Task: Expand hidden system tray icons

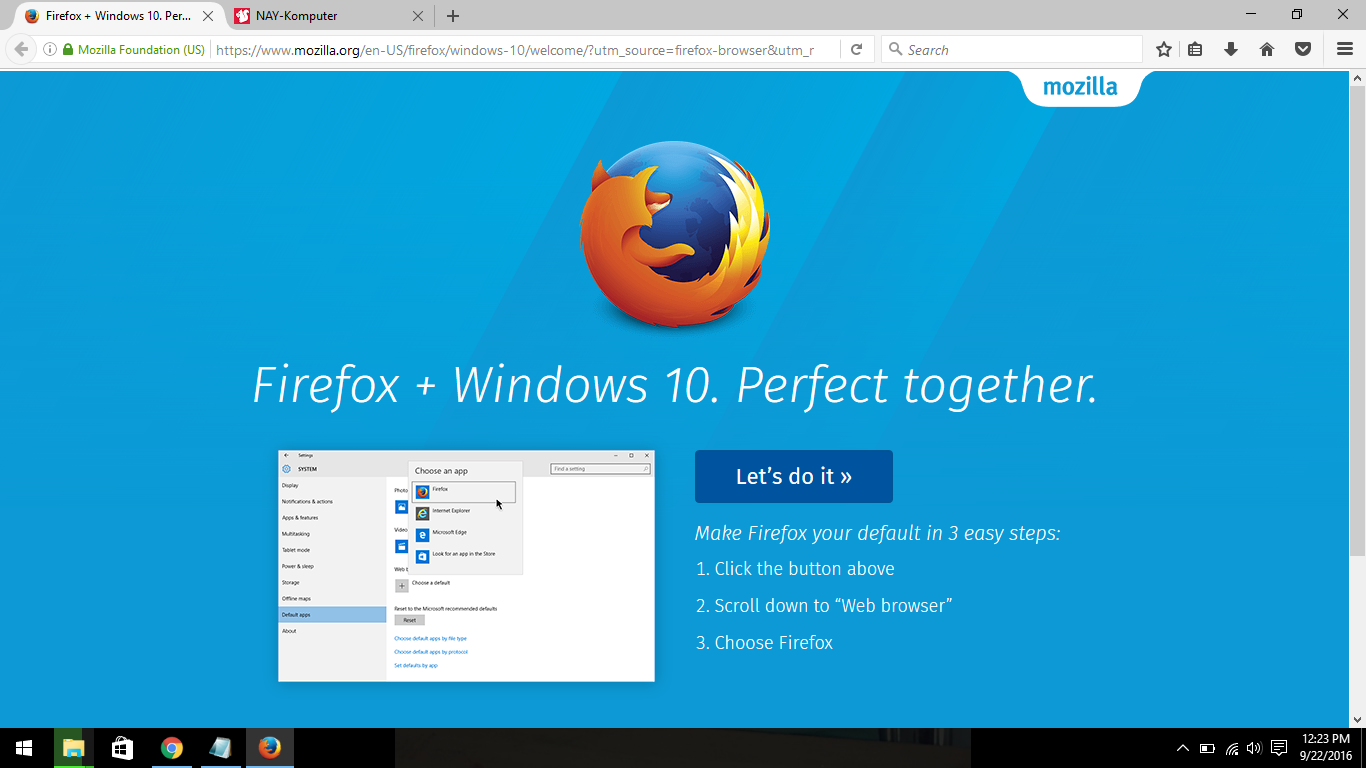Action: (x=1182, y=747)
